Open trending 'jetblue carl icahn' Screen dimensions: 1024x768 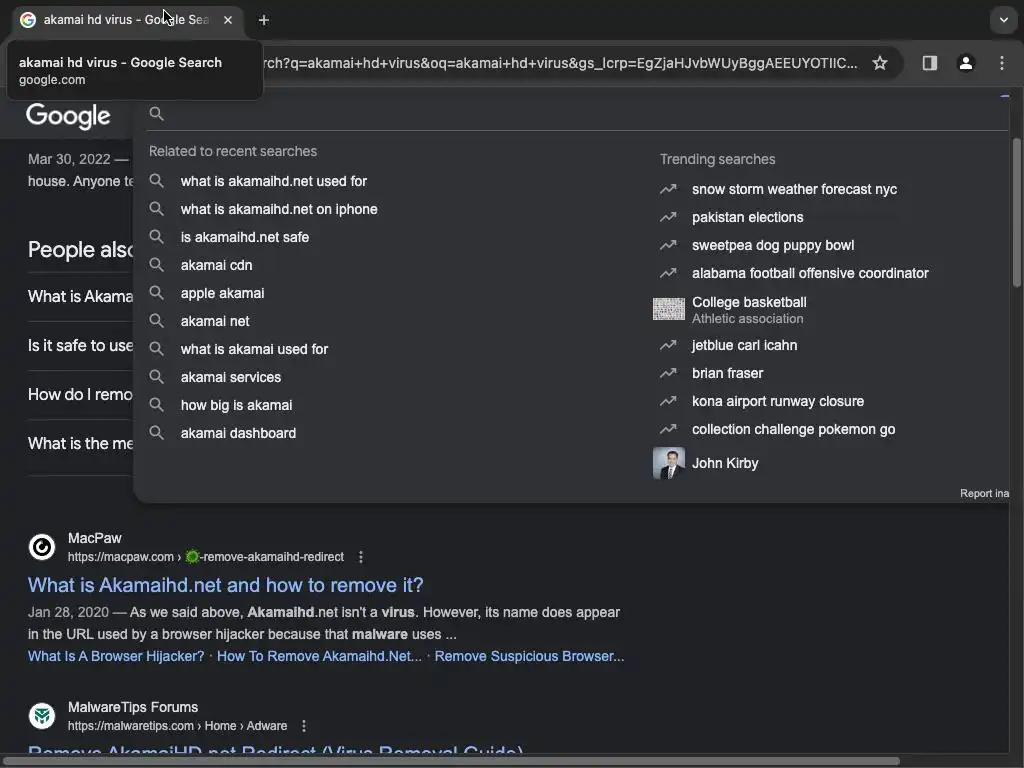click(x=744, y=345)
